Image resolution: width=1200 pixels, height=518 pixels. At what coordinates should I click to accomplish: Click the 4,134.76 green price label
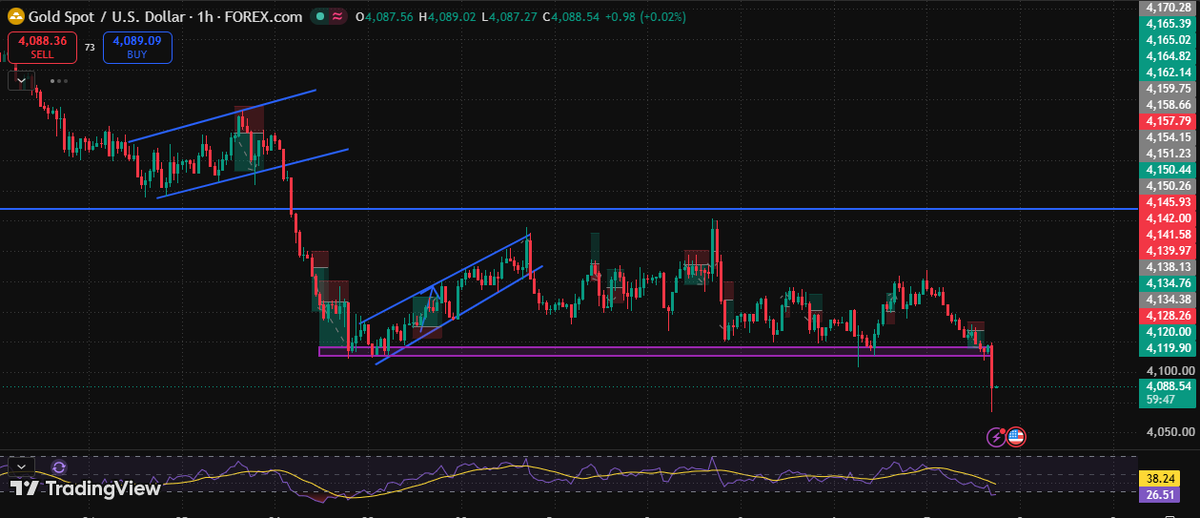tap(1168, 283)
